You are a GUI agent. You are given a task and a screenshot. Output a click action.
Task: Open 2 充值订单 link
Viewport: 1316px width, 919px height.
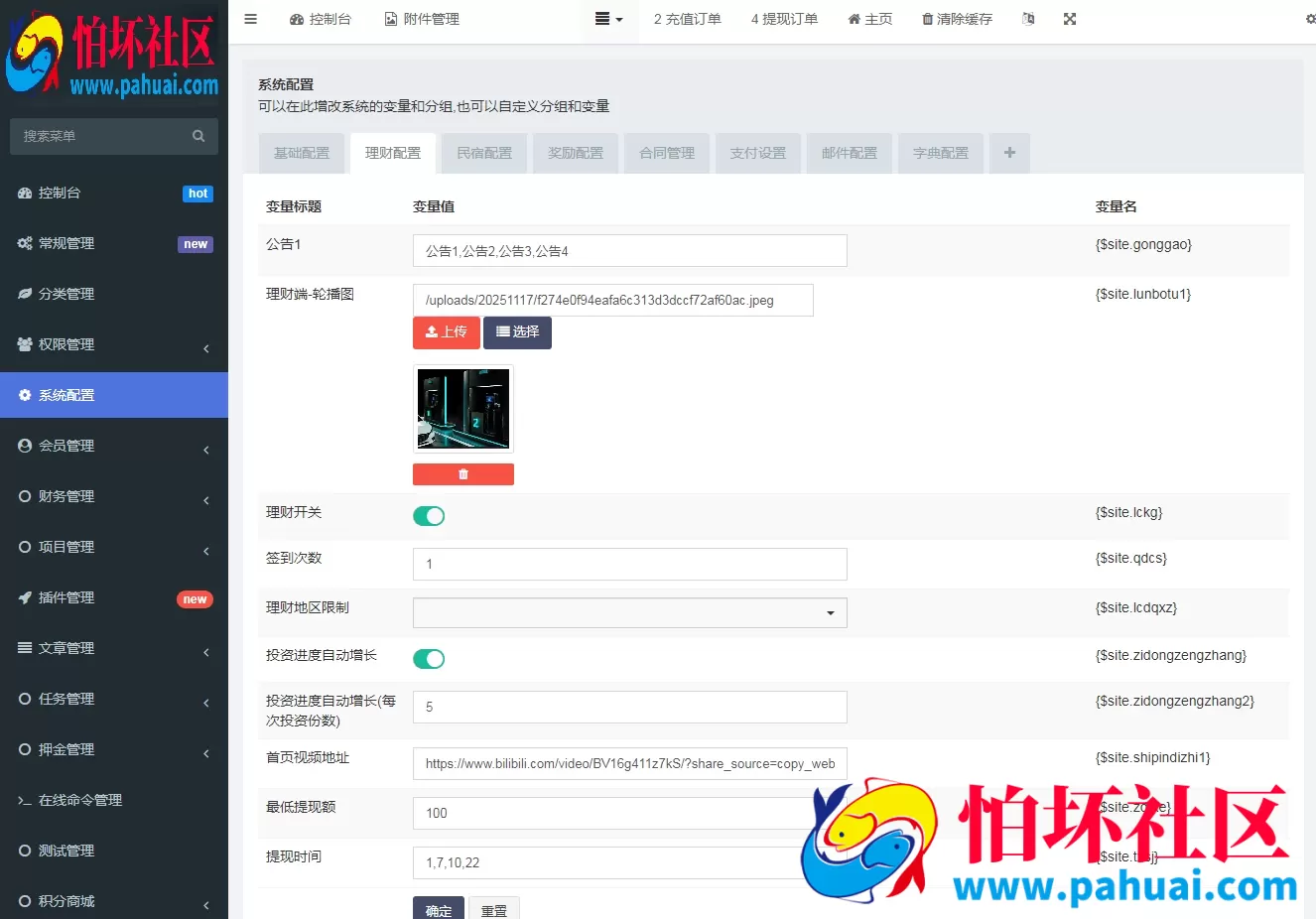687,19
